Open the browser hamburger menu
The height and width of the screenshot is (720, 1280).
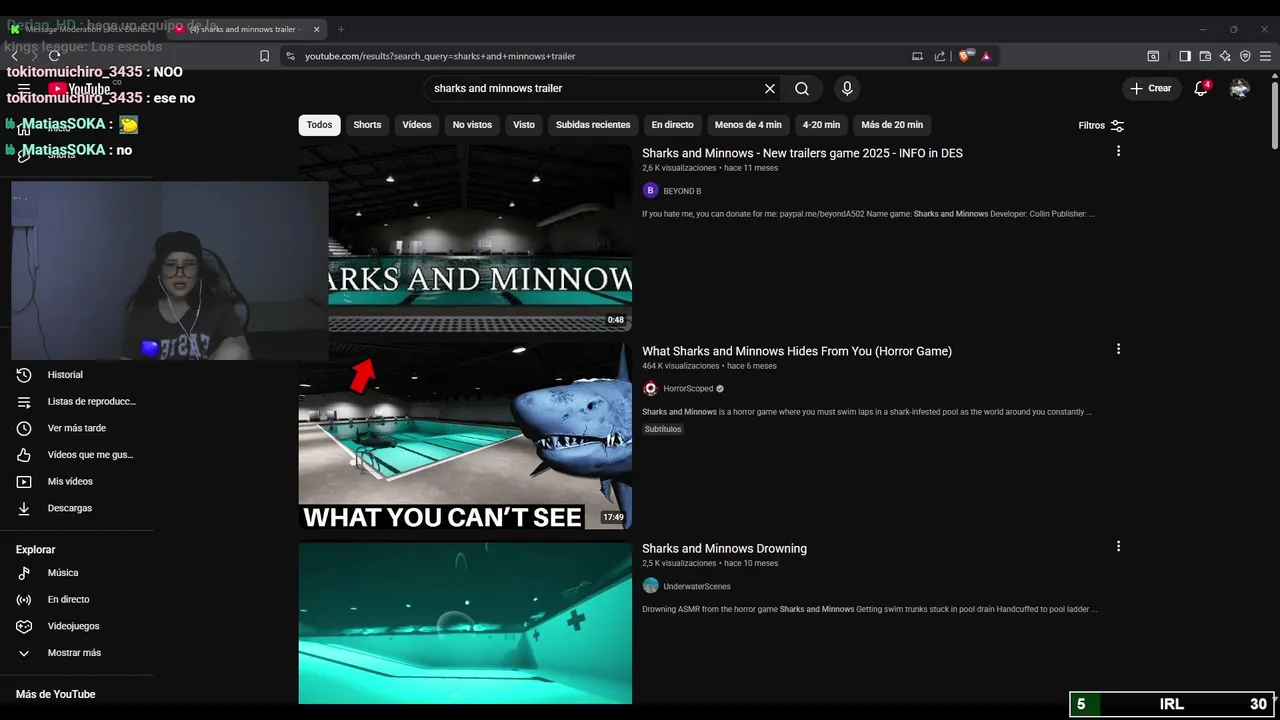coord(1265,56)
